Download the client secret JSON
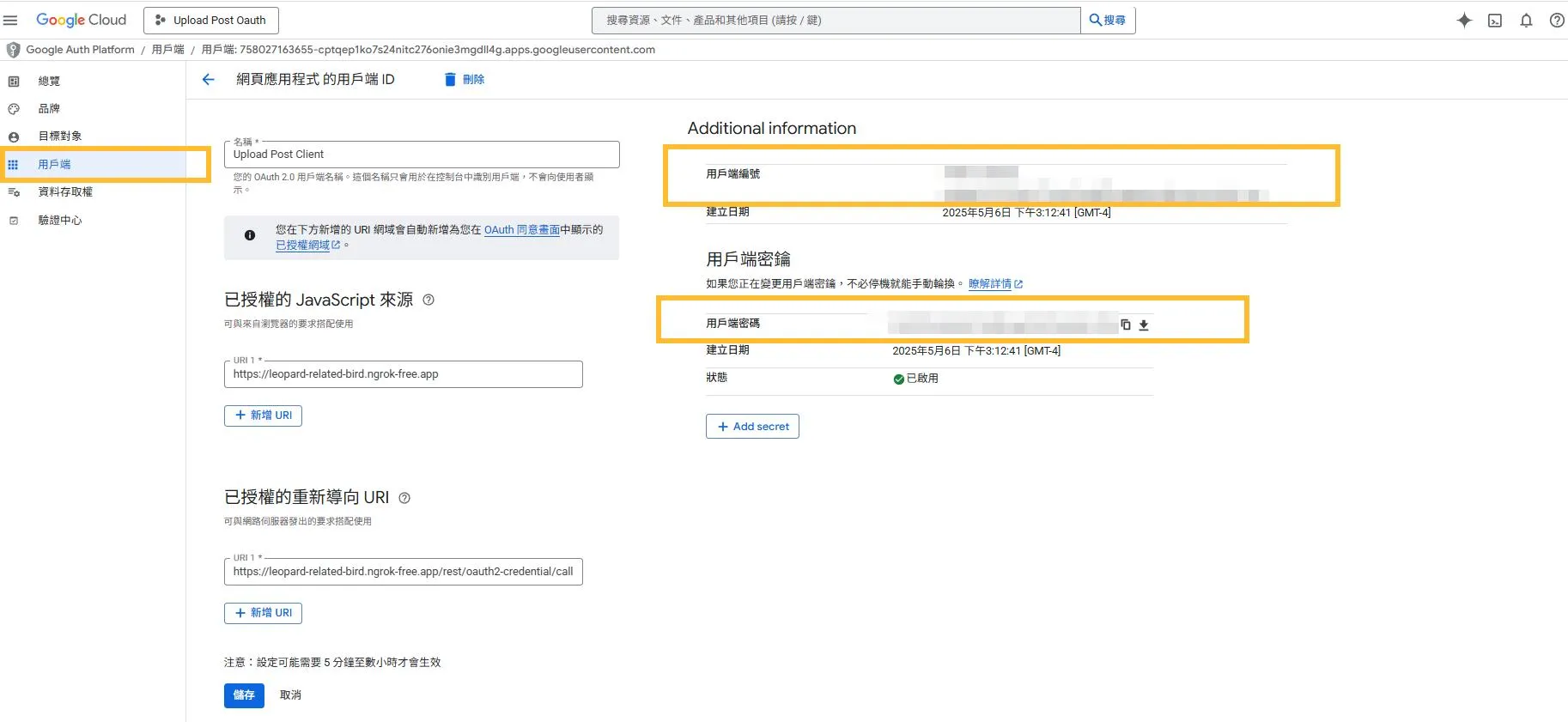The width and height of the screenshot is (1568, 722). (x=1144, y=325)
